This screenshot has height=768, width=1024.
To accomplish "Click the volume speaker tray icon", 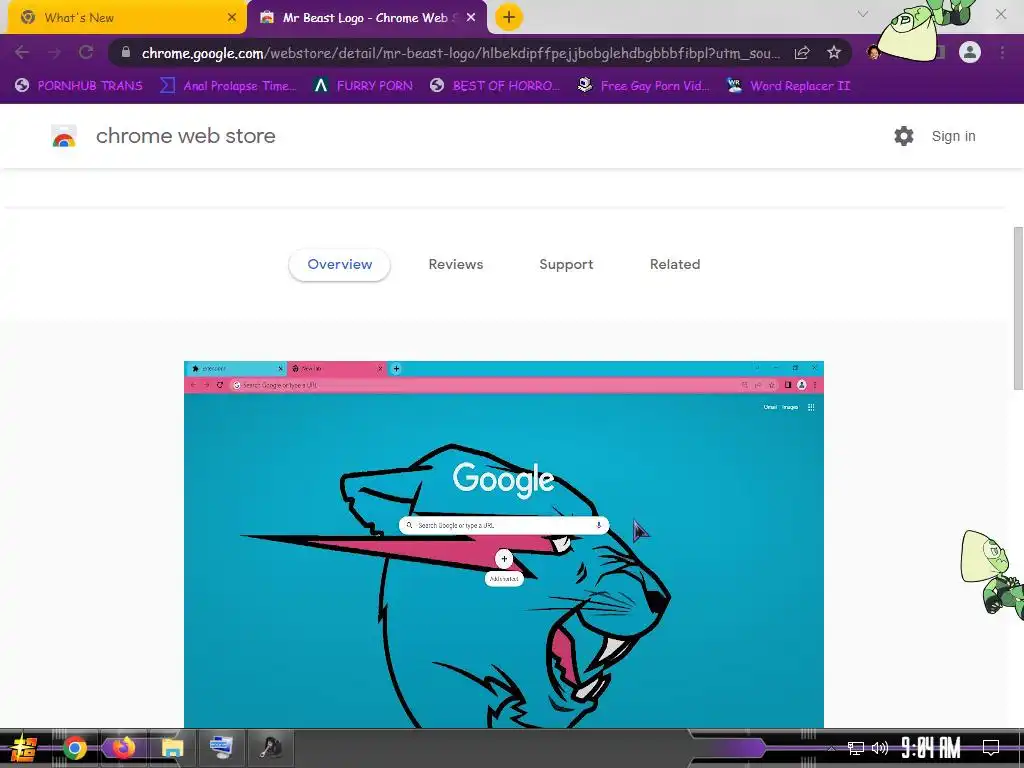I will (880, 748).
